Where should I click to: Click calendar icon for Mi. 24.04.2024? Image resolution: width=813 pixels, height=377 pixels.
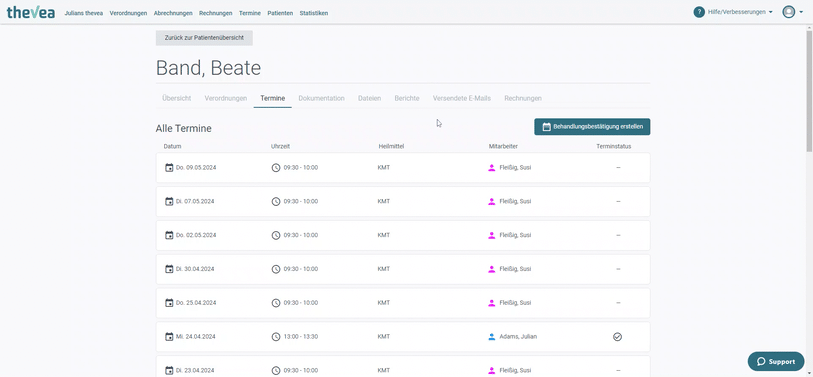pos(169,337)
